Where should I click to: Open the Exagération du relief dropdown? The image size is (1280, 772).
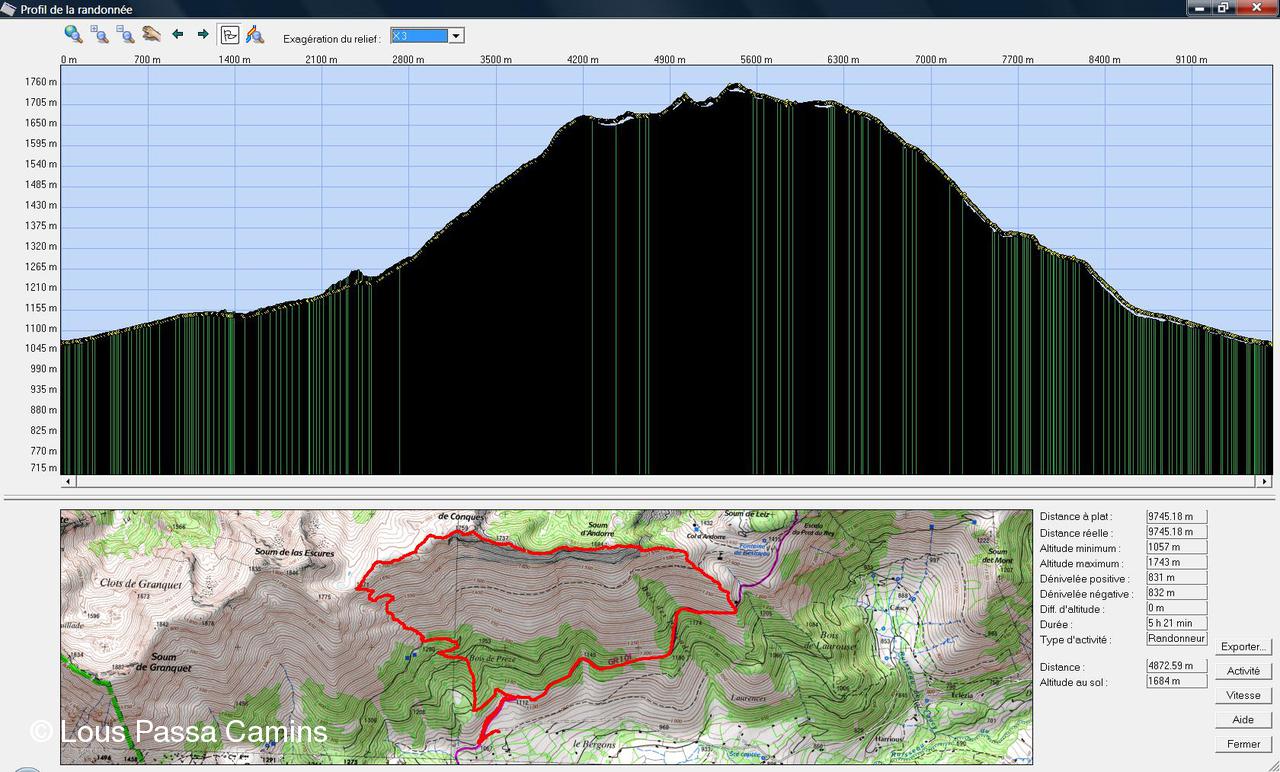click(456, 36)
